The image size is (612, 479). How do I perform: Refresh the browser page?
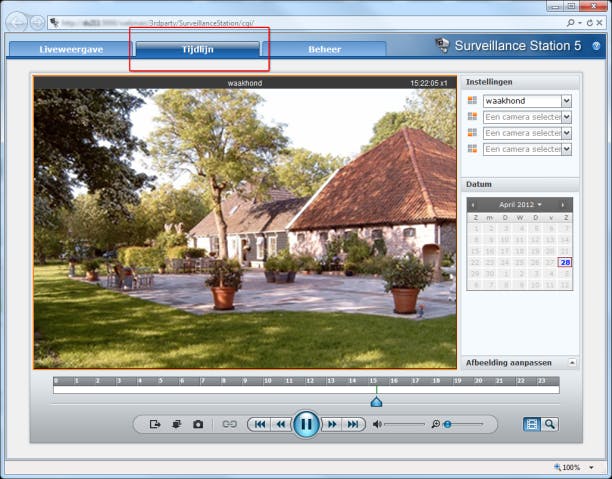(590, 23)
